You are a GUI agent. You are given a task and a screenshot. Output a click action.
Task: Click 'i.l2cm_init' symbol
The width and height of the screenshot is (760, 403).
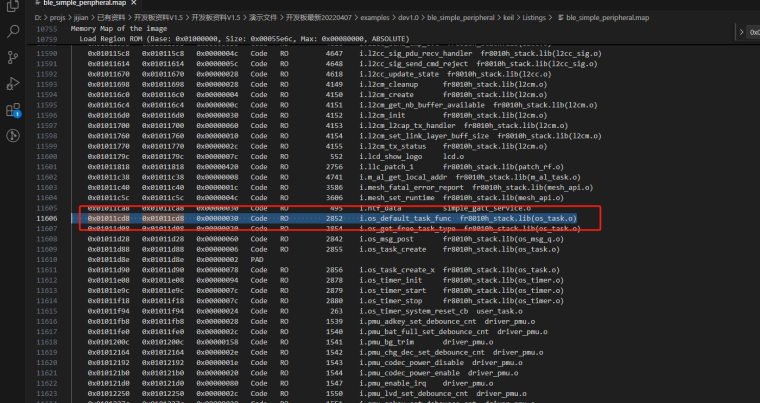pyautogui.click(x=382, y=115)
